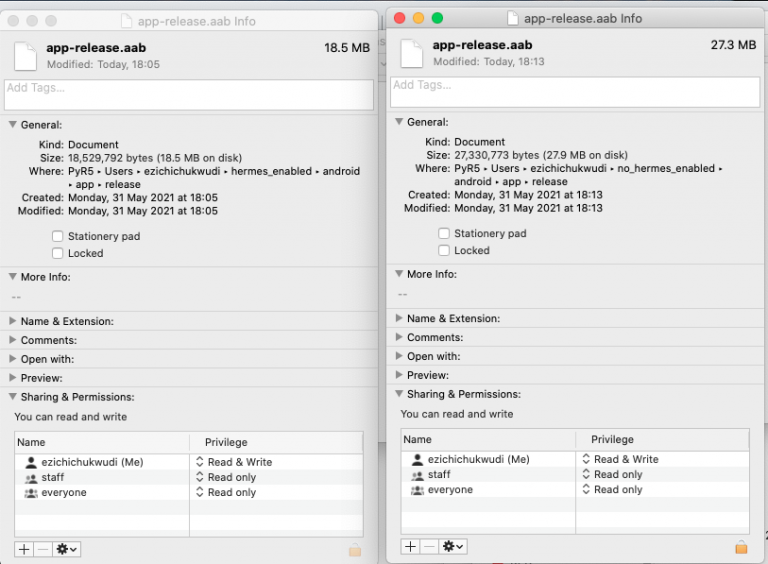This screenshot has width=768, height=564.
Task: Collapse the General section in left window
Action: (x=13, y=125)
